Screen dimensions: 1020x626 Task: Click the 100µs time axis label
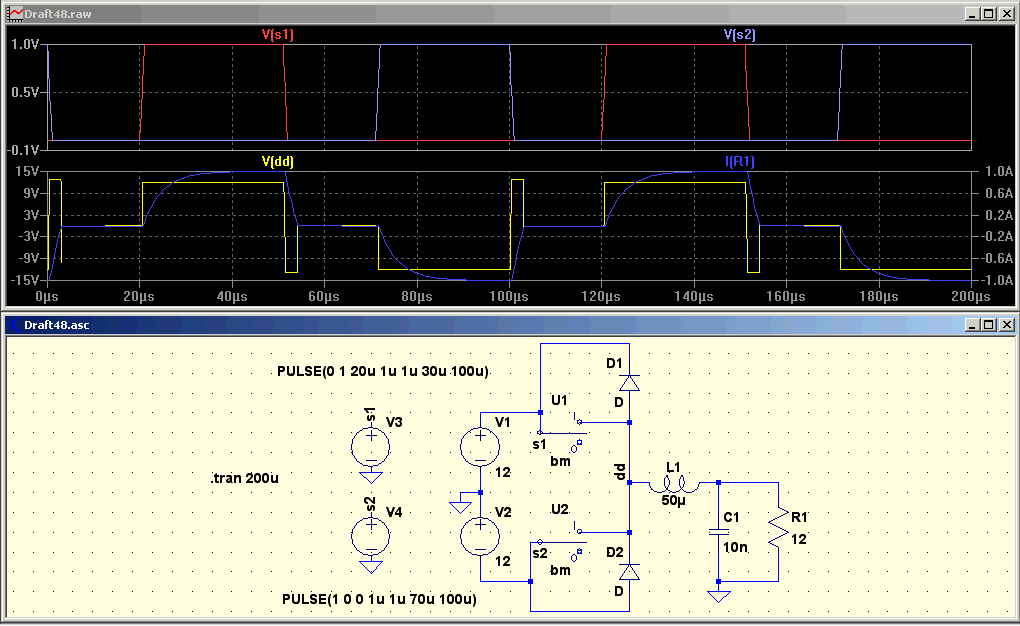point(509,296)
